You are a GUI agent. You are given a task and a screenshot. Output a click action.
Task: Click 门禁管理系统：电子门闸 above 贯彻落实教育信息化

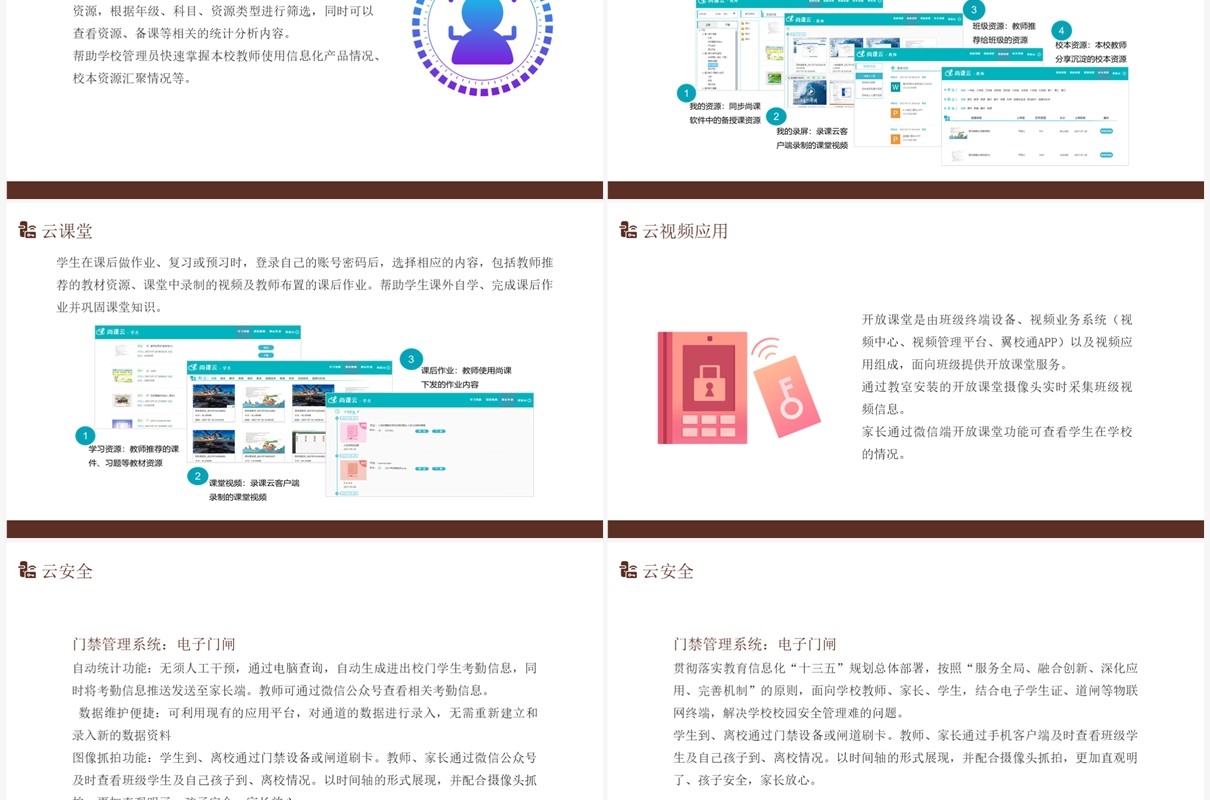755,644
